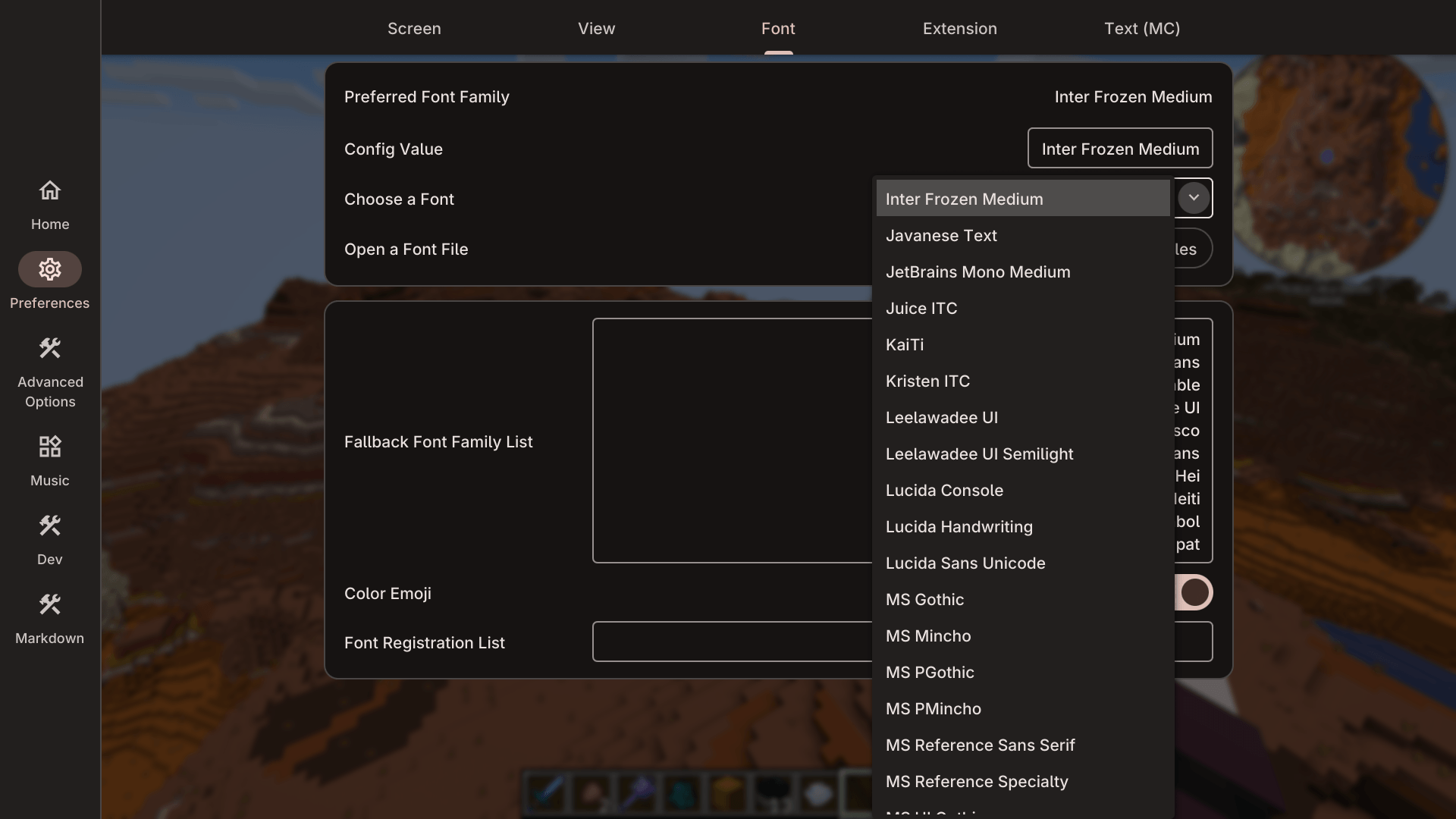Open the Dev tools icon

[x=50, y=526]
